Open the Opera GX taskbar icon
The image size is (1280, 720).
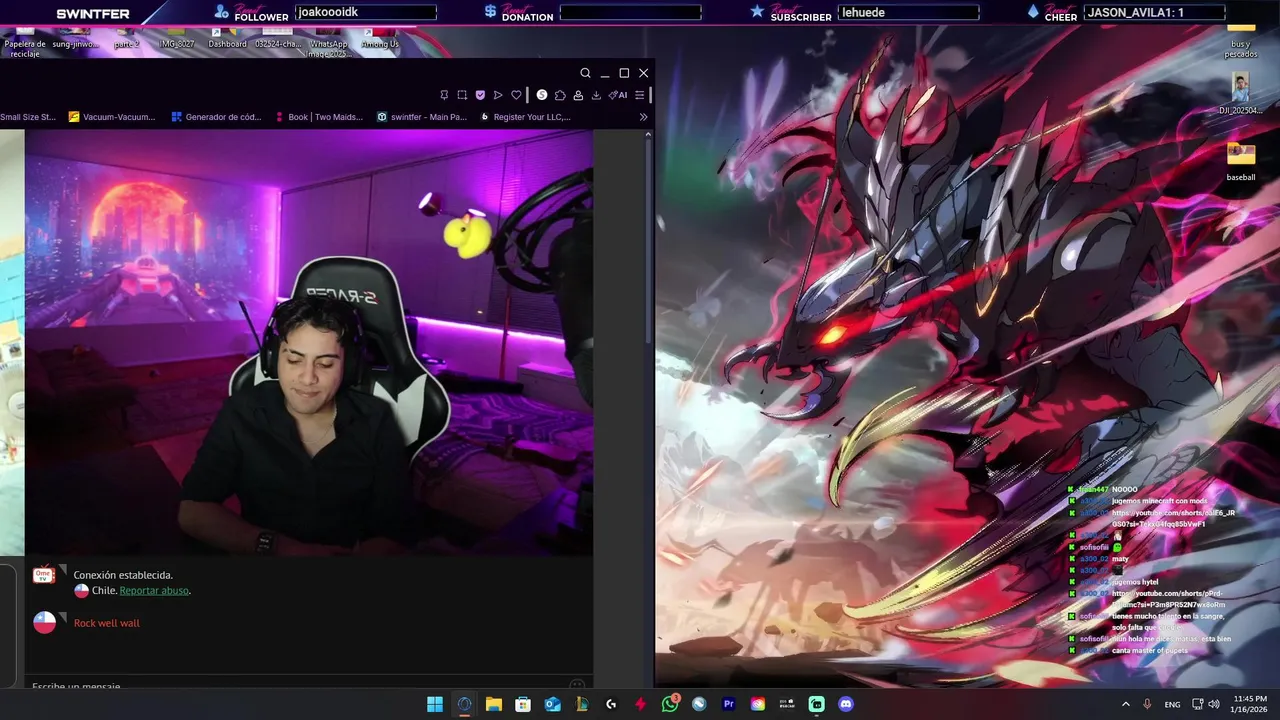(x=464, y=704)
